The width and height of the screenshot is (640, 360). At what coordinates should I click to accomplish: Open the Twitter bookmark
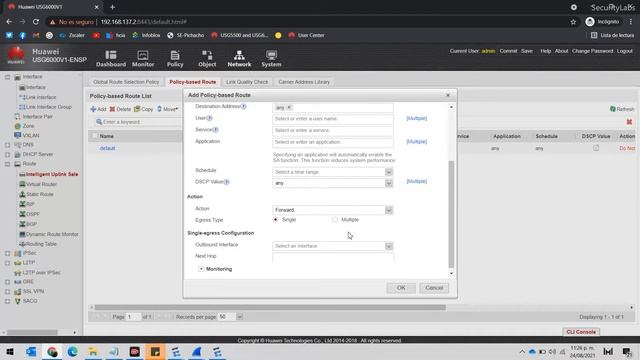(9, 35)
